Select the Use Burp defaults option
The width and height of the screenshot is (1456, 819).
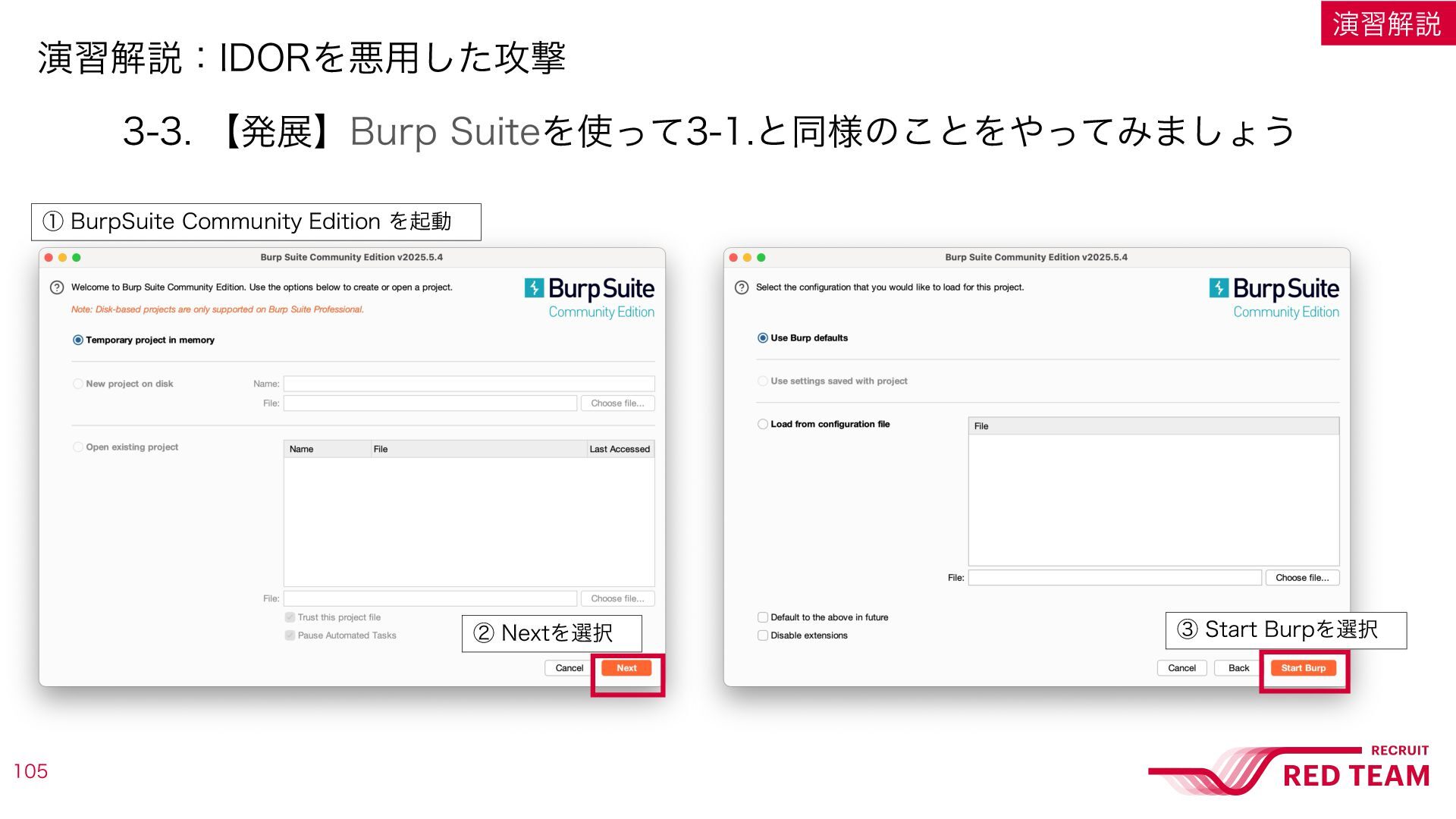(762, 338)
